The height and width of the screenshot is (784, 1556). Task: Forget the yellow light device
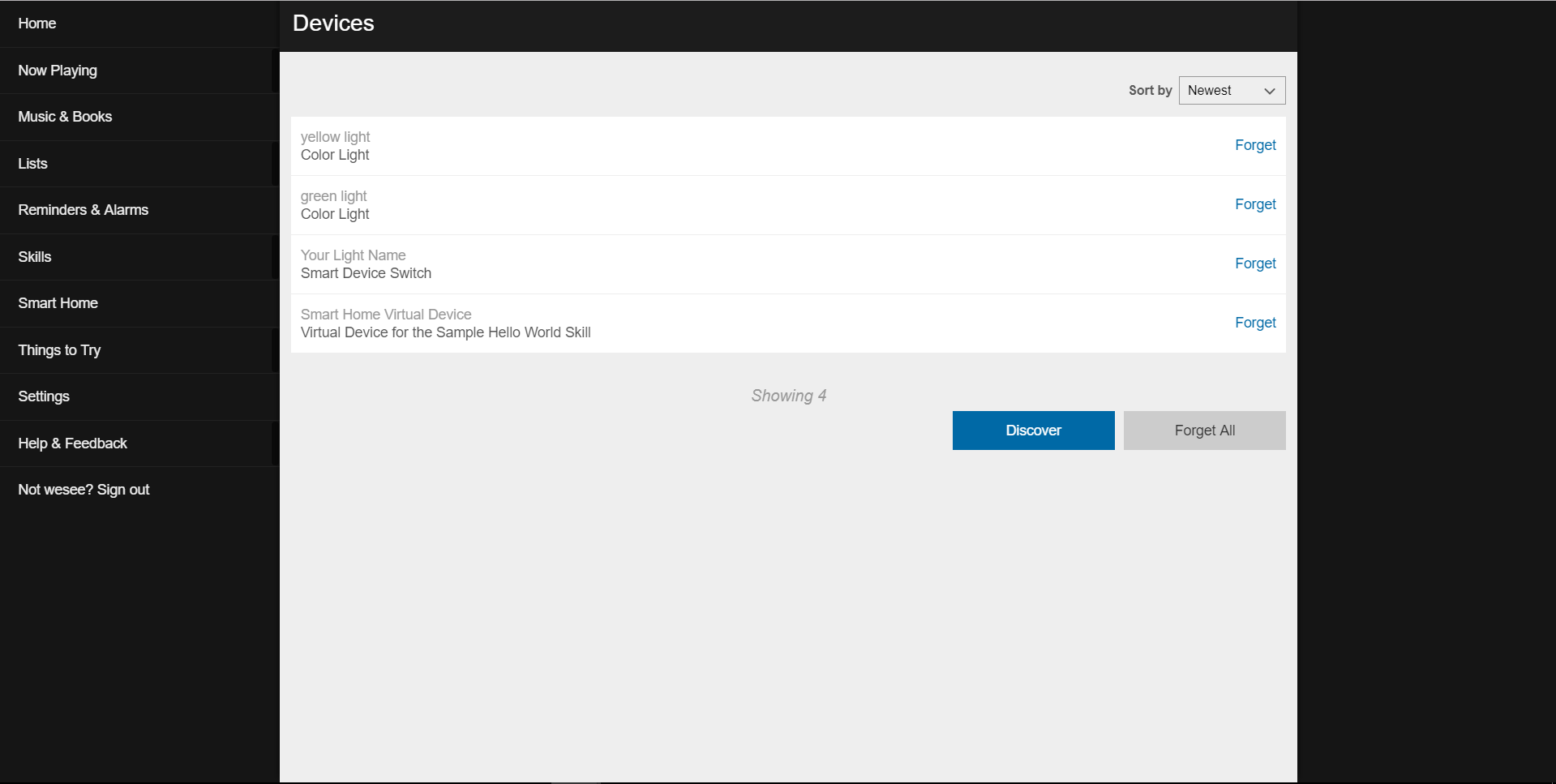coord(1254,145)
